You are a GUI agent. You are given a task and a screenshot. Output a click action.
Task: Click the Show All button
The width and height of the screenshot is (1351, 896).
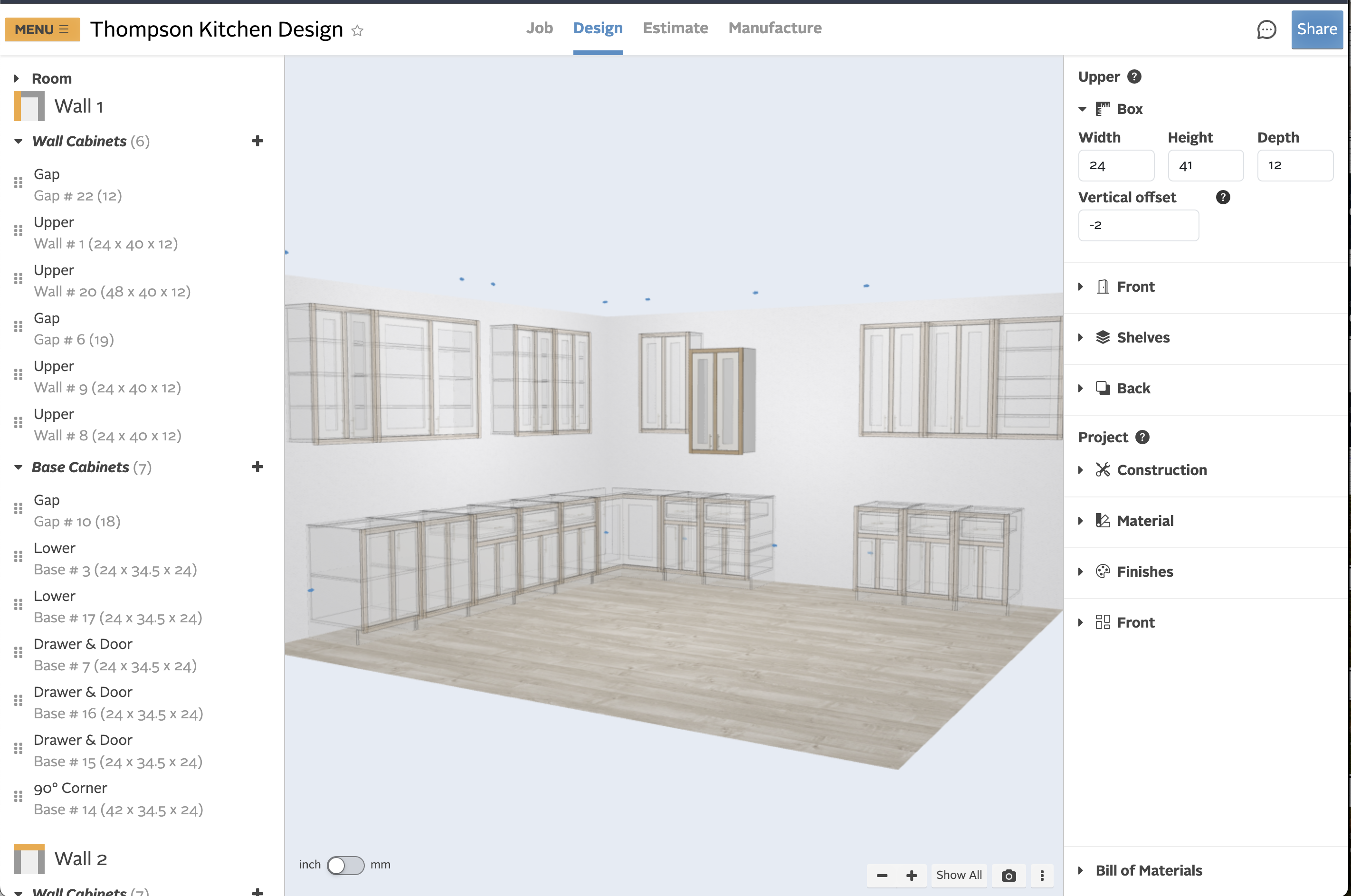(x=959, y=876)
